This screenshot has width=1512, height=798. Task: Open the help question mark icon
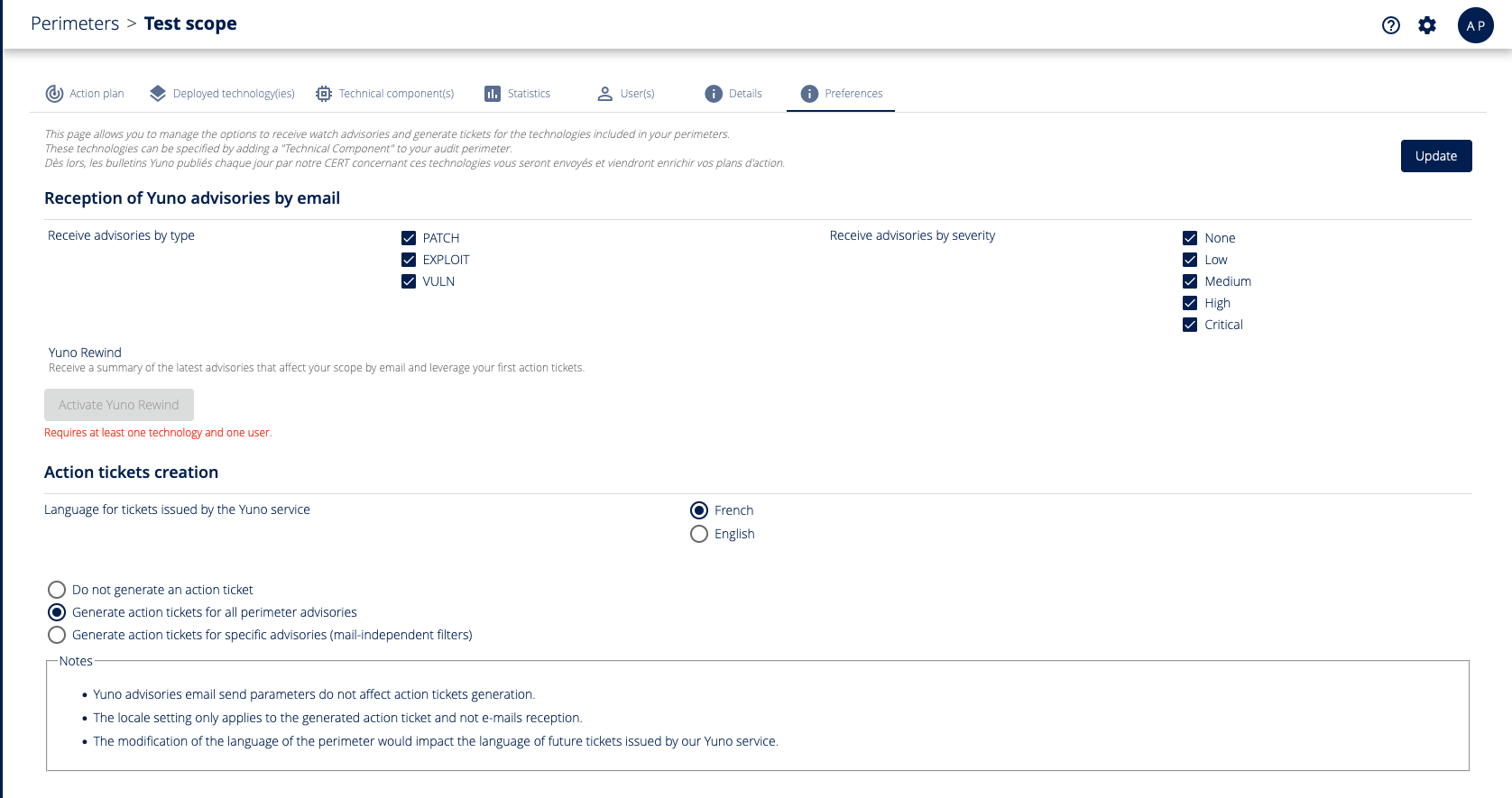(1391, 25)
